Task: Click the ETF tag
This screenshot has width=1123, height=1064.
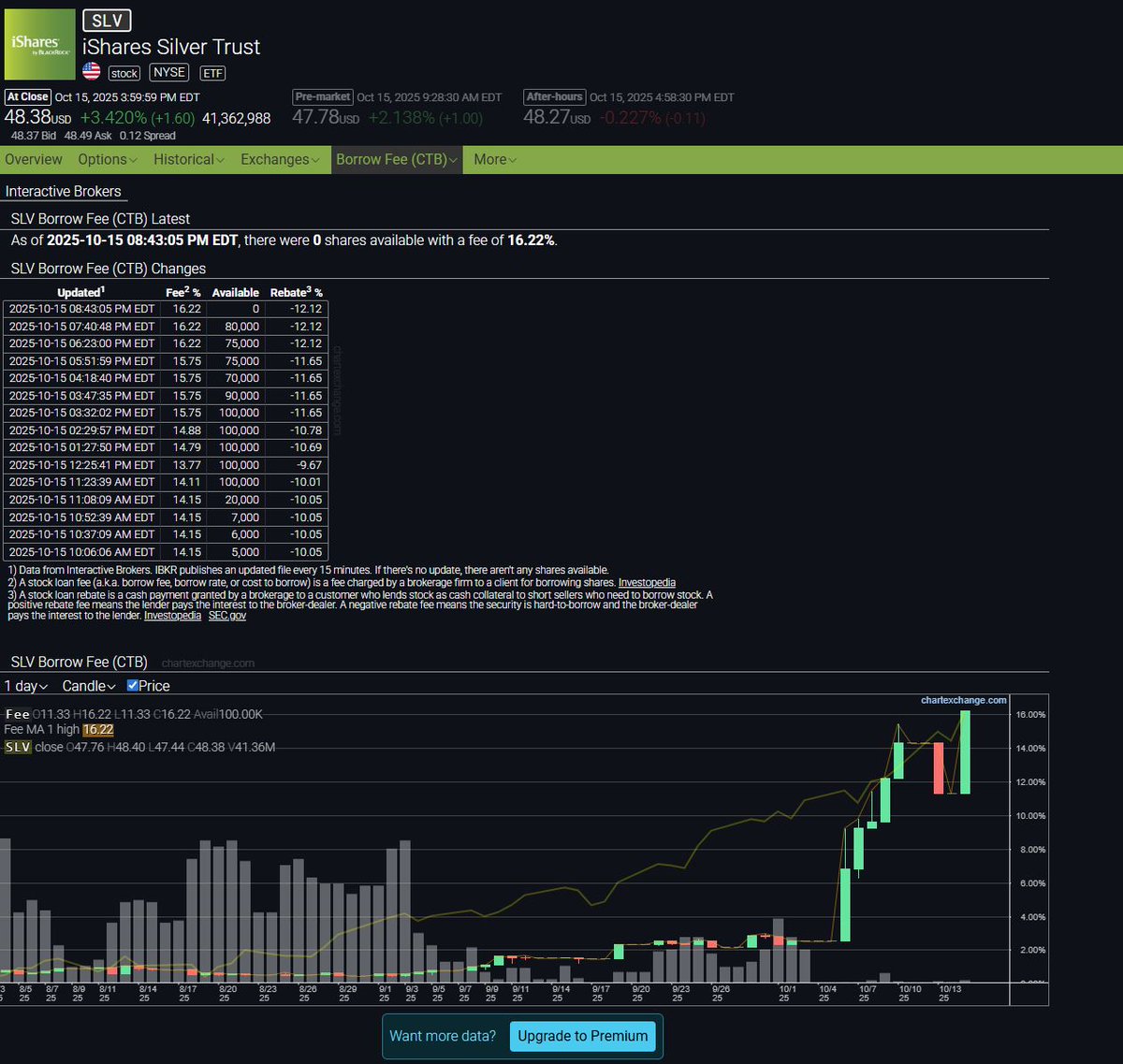Action: [213, 73]
